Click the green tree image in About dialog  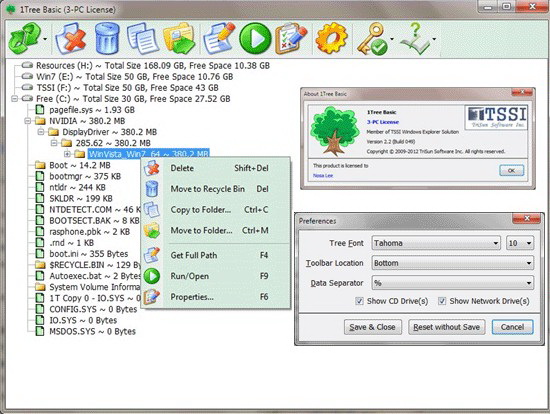tap(335, 131)
